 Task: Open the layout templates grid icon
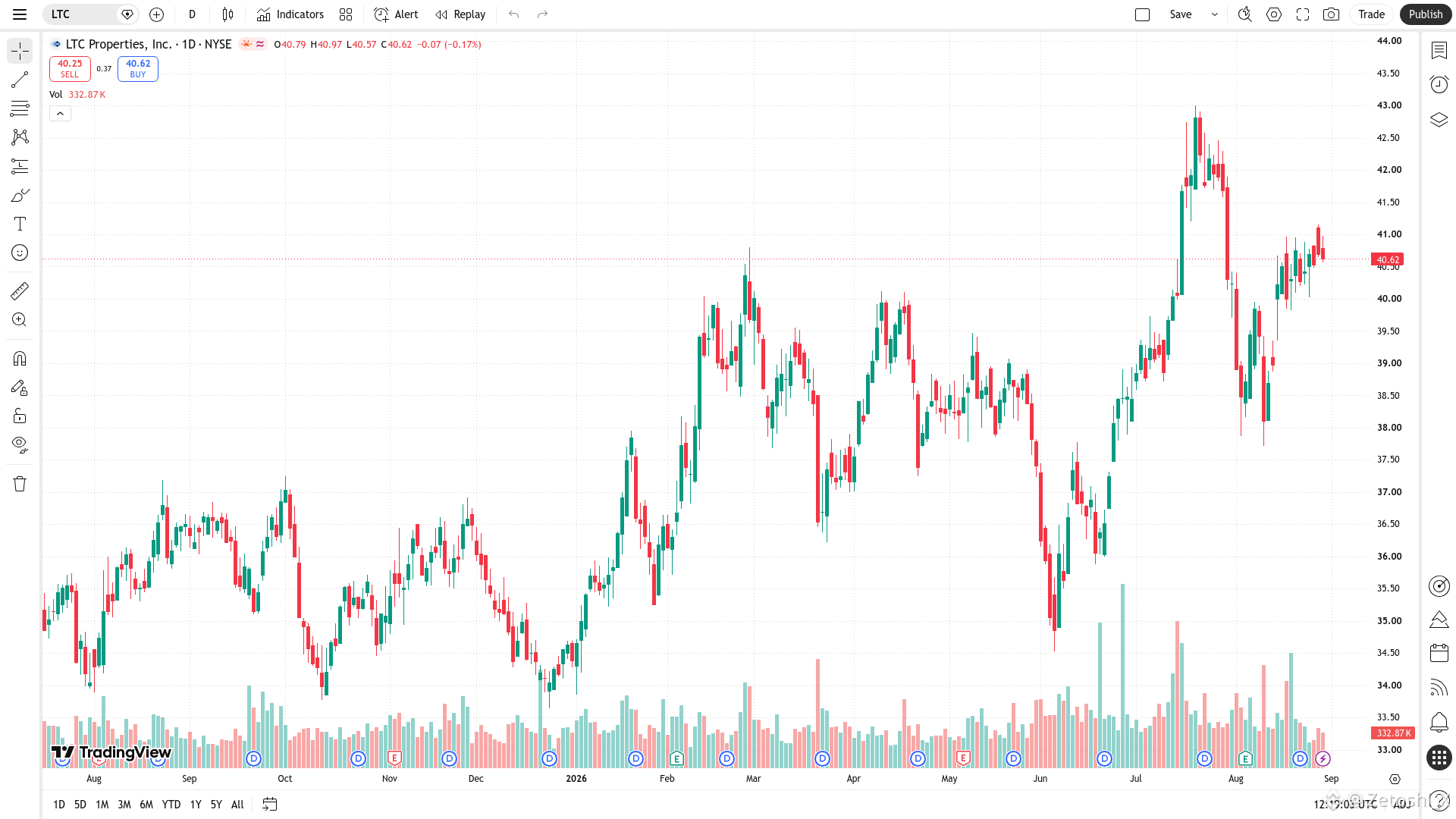click(x=346, y=14)
